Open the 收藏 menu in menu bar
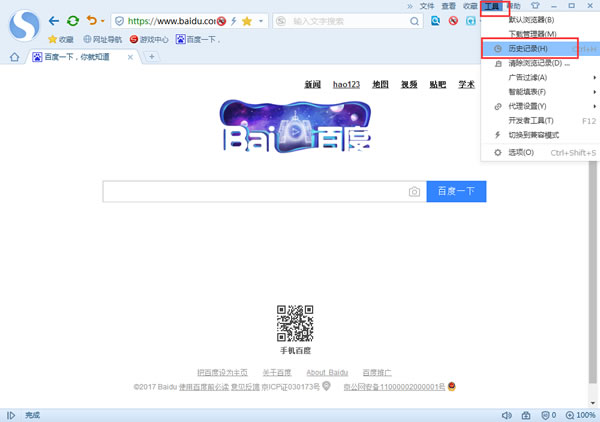The image size is (600, 422). [x=470, y=6]
